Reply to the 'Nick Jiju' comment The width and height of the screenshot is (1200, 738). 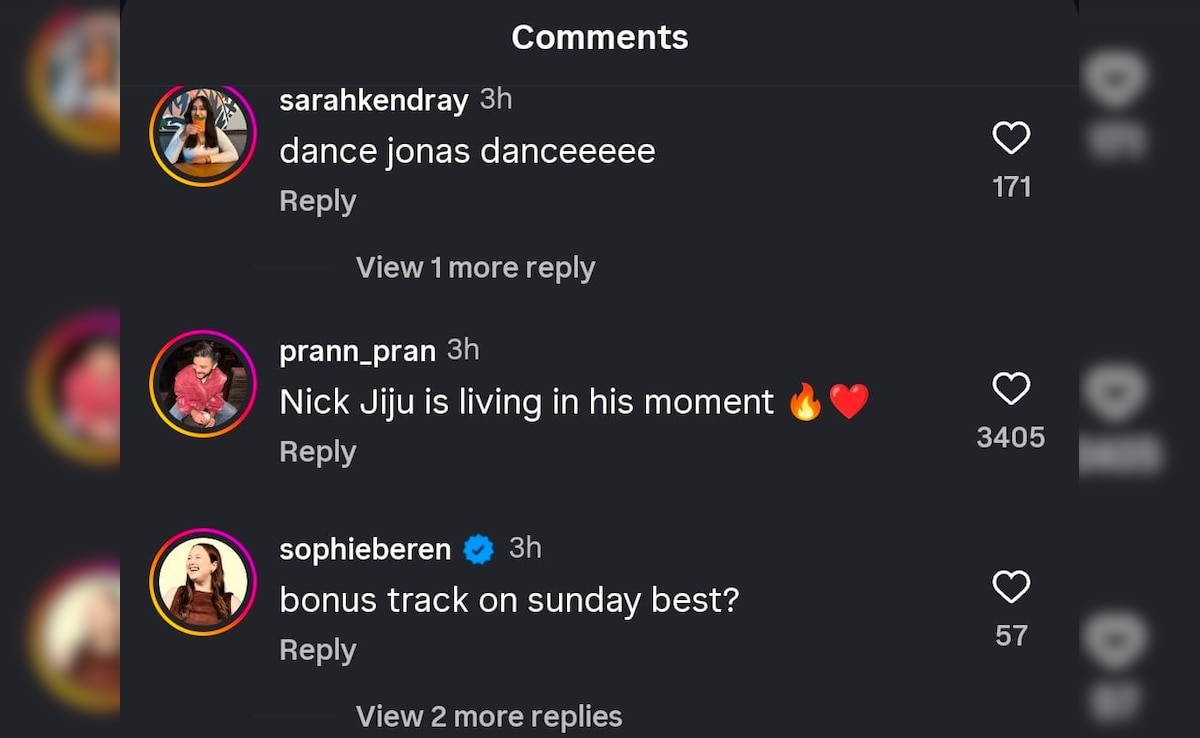pyautogui.click(x=317, y=452)
